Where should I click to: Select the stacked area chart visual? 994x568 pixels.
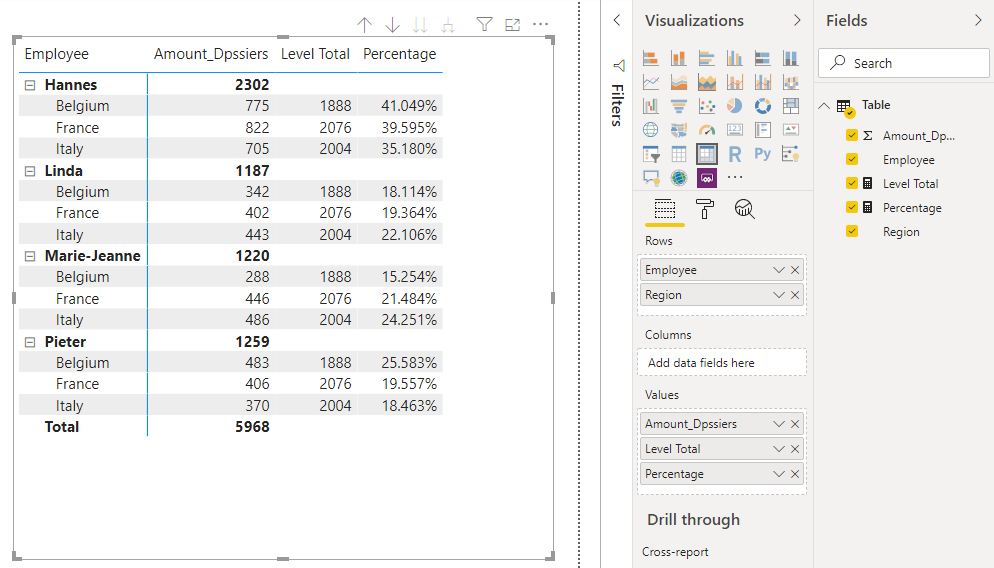(707, 82)
